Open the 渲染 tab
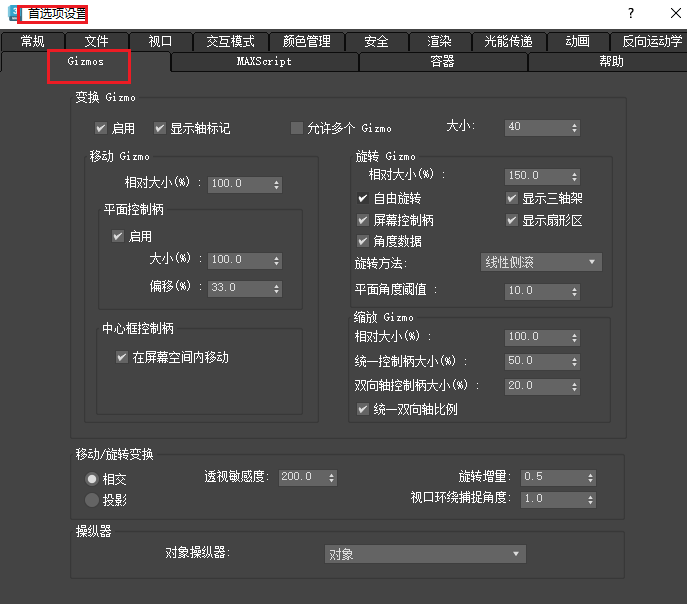Image resolution: width=687 pixels, height=604 pixels. (439, 42)
